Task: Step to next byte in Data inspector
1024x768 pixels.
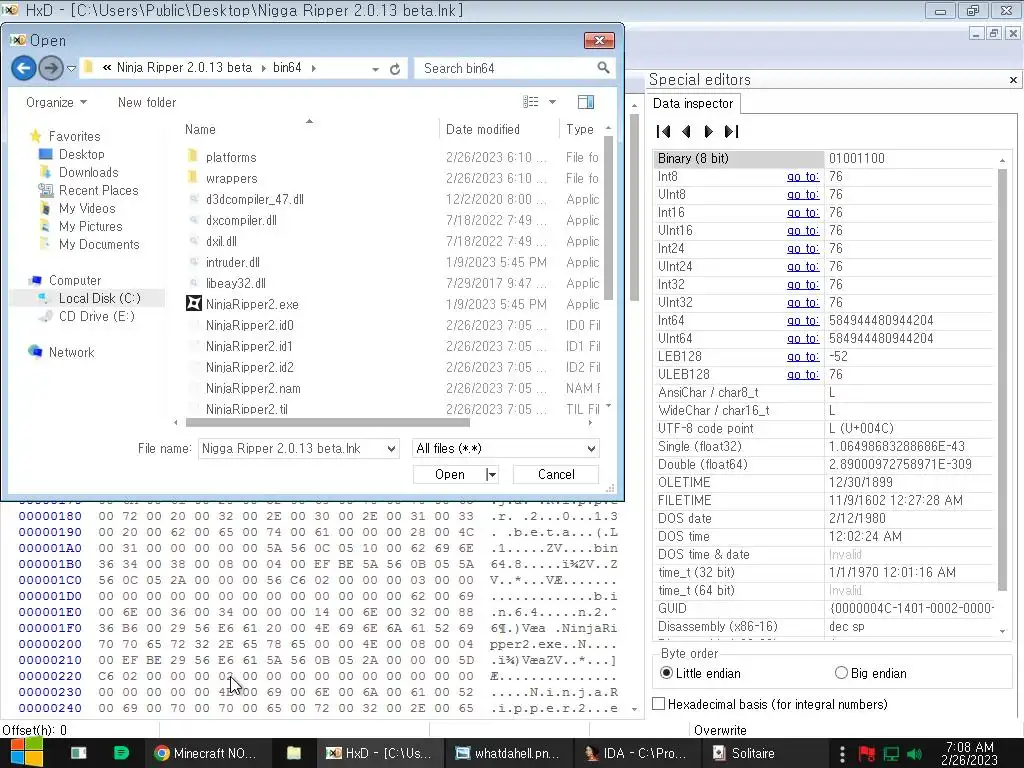Action: coord(708,131)
